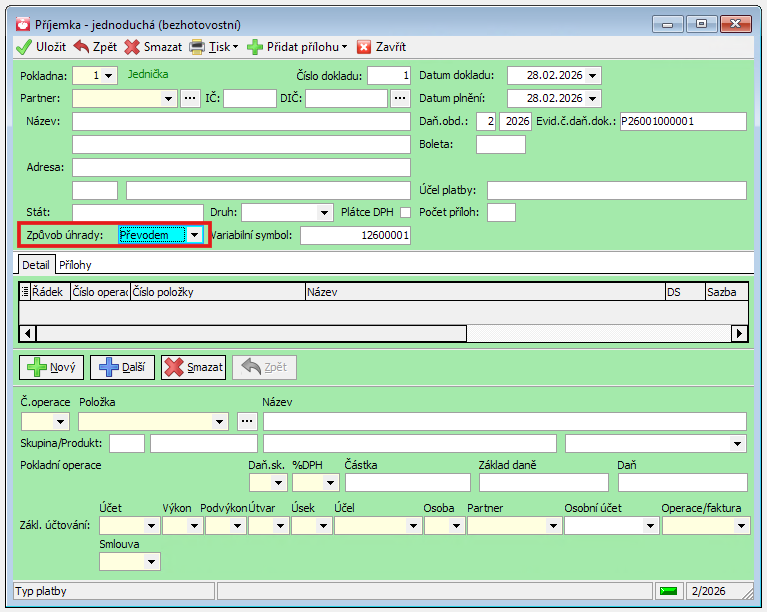Open DIČ lookup ellipsis button
The height and width of the screenshot is (612, 767).
tap(400, 98)
